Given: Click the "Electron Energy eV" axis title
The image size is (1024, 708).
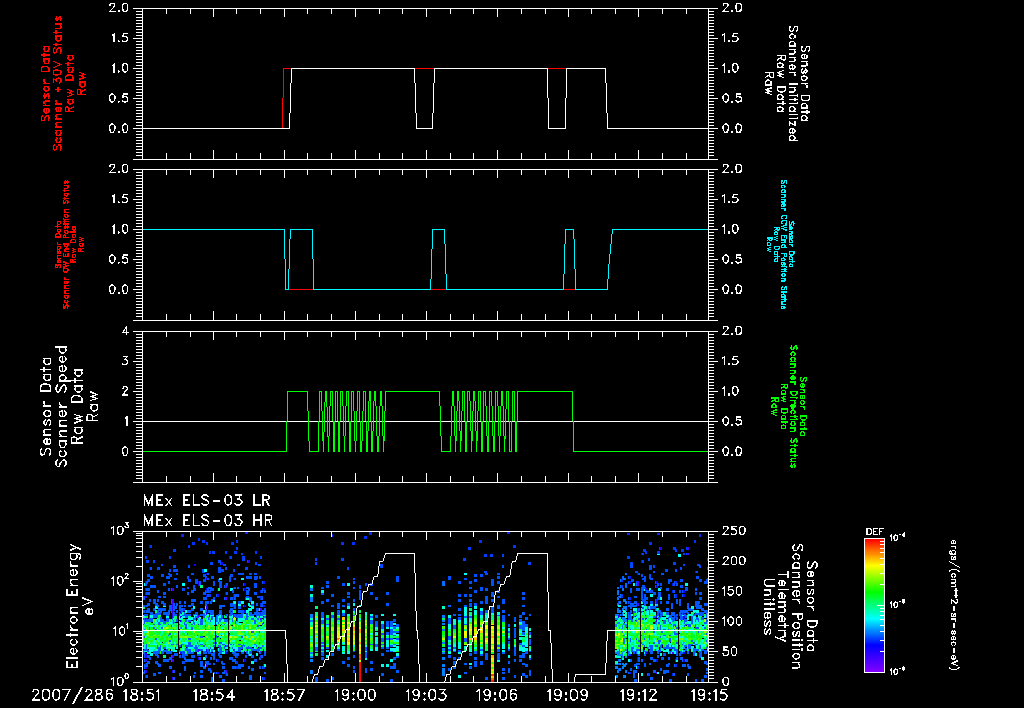Looking at the screenshot, I should 80,606.
